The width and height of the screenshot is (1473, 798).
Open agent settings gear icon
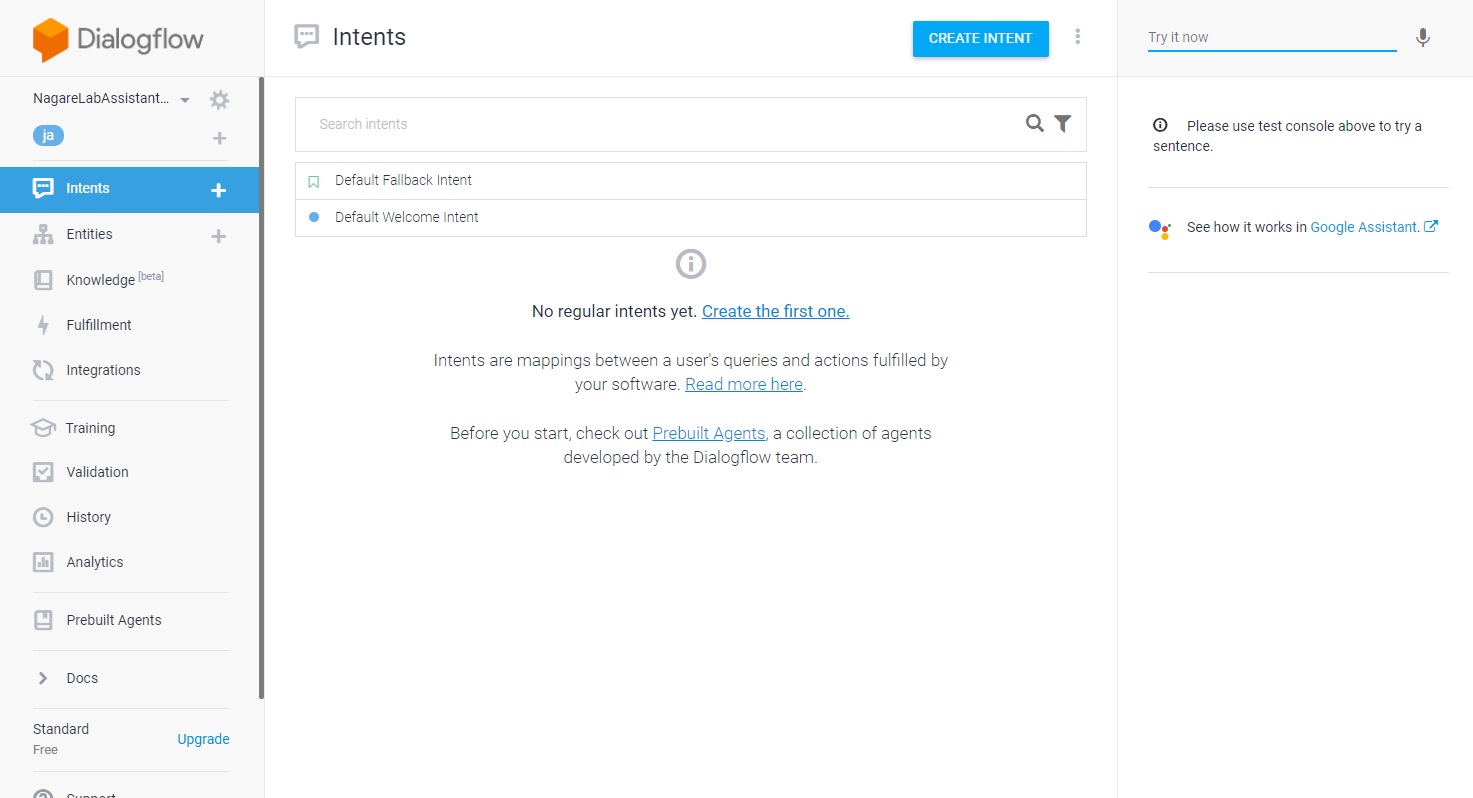pos(219,100)
